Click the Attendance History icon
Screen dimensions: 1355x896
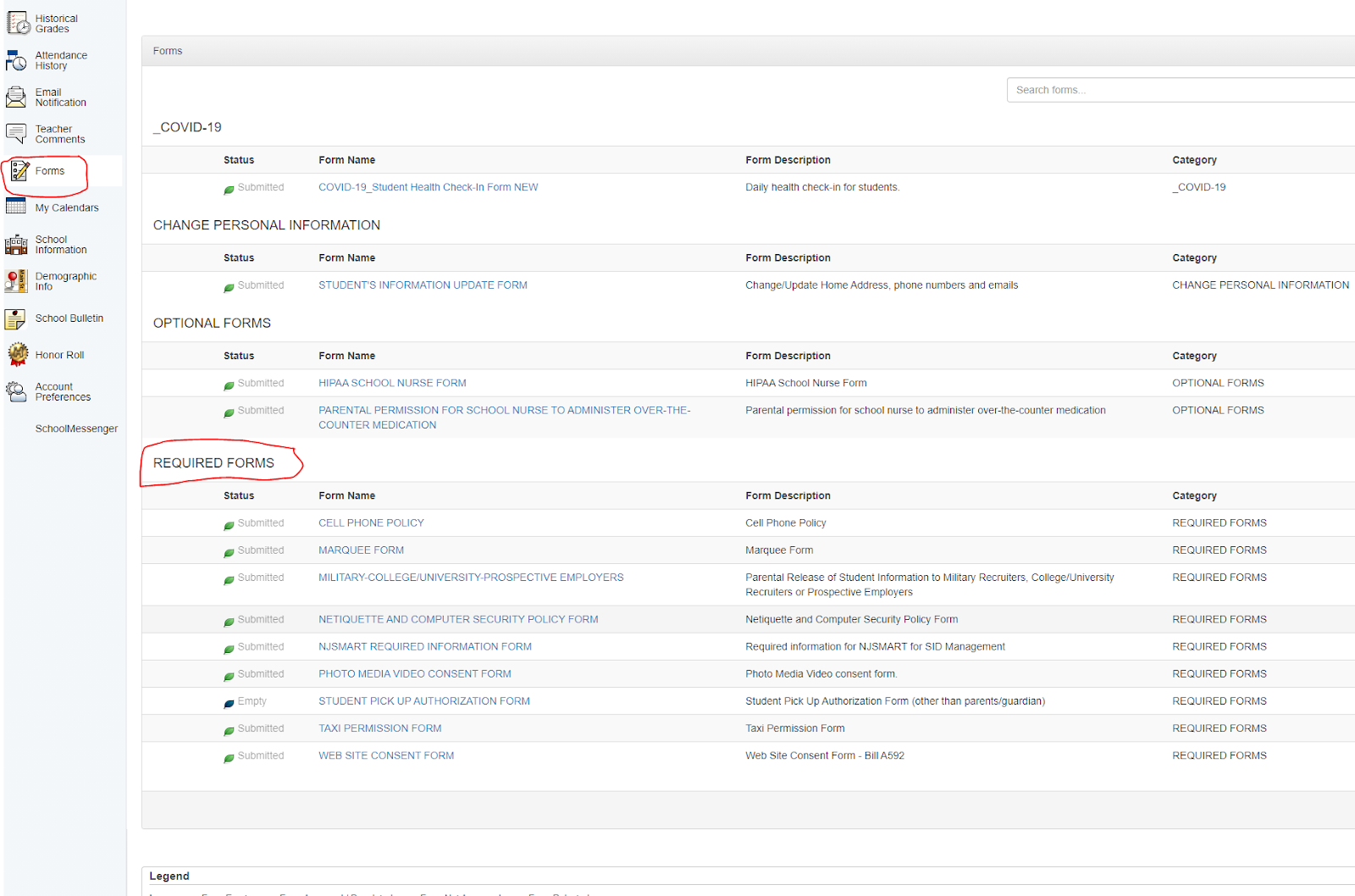(16, 60)
